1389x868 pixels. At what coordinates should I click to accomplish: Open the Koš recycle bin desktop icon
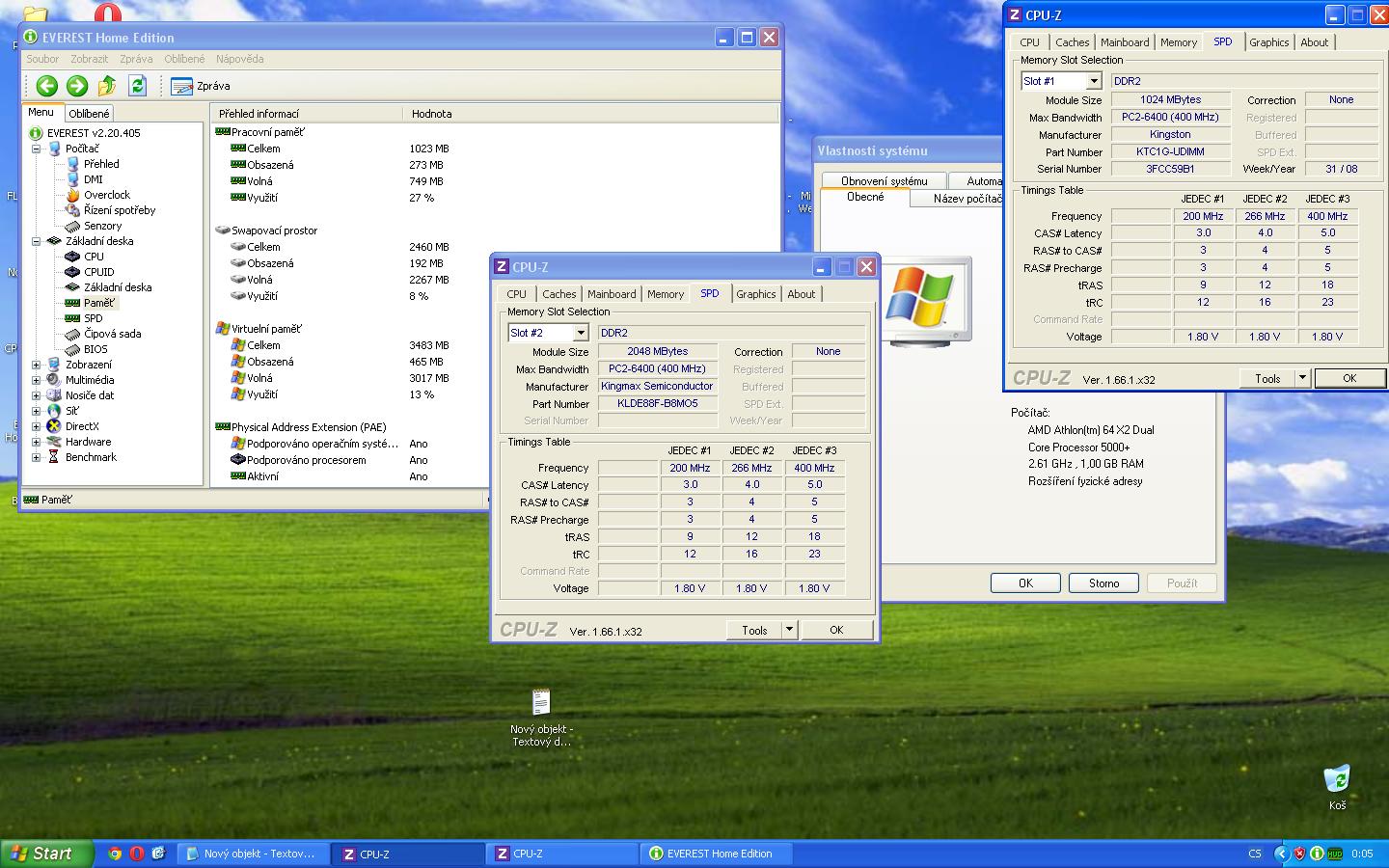(x=1336, y=779)
